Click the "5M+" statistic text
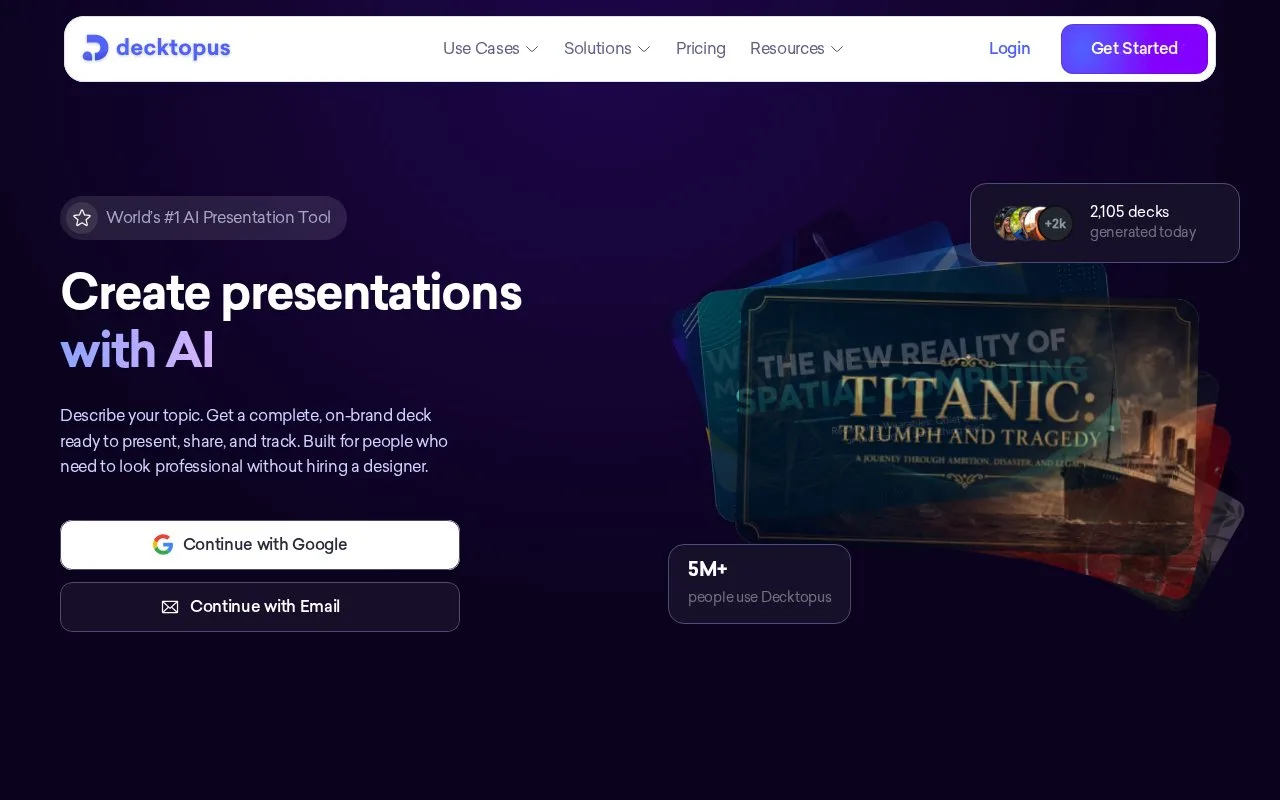The width and height of the screenshot is (1280, 800). coord(708,570)
